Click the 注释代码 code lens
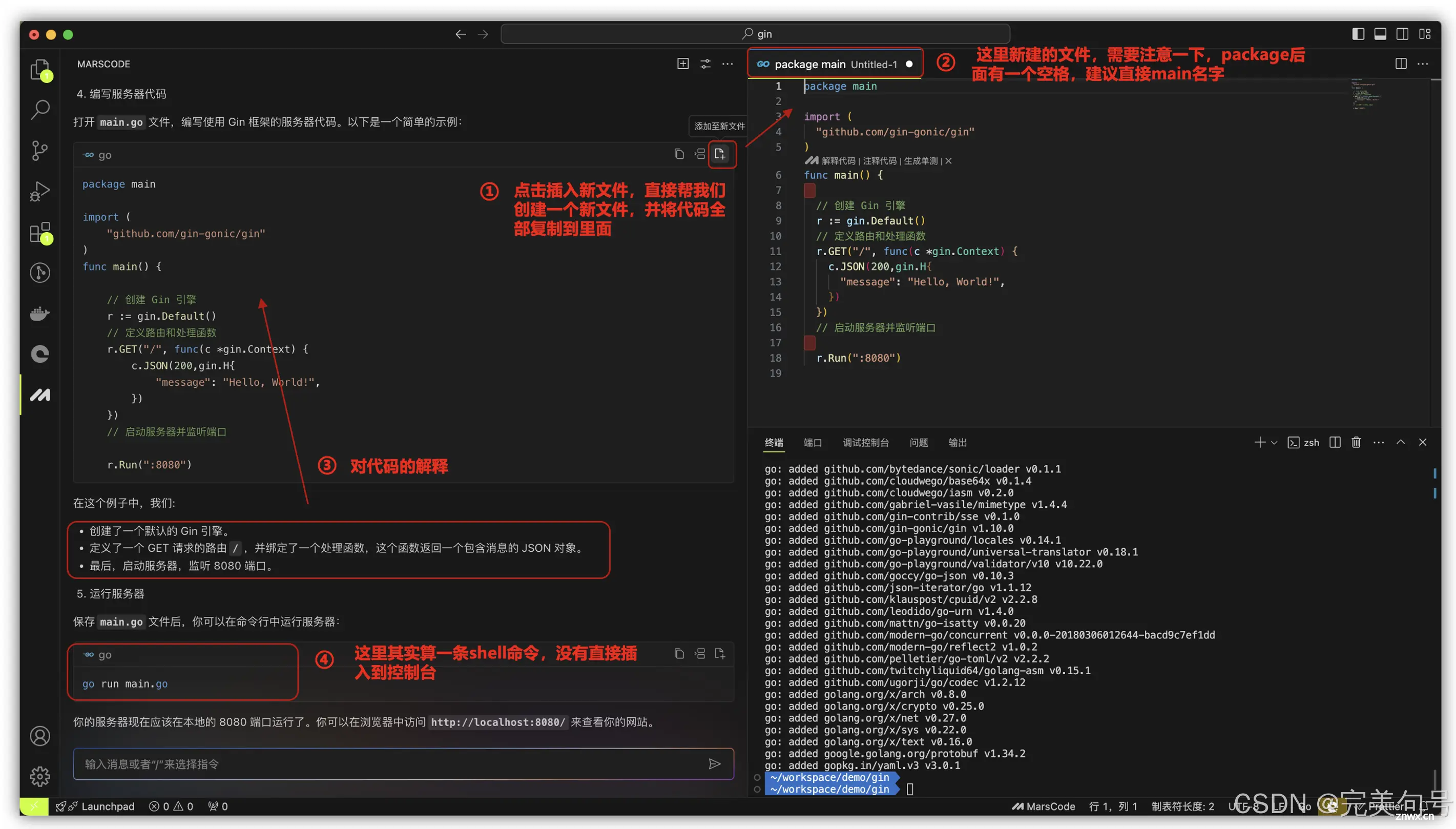1456x829 pixels. (x=880, y=161)
